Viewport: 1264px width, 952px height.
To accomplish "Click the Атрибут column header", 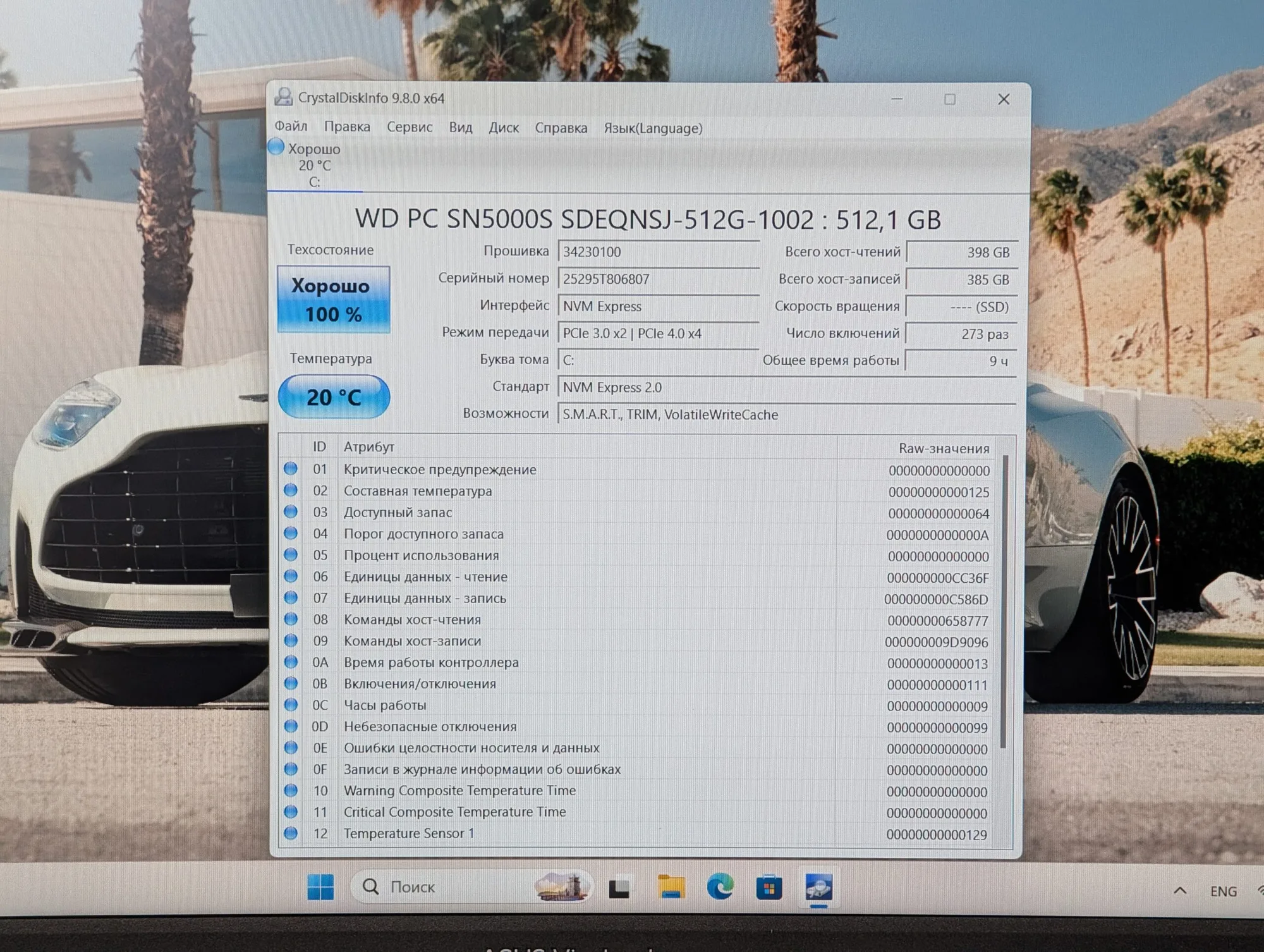I will pyautogui.click(x=588, y=447).
